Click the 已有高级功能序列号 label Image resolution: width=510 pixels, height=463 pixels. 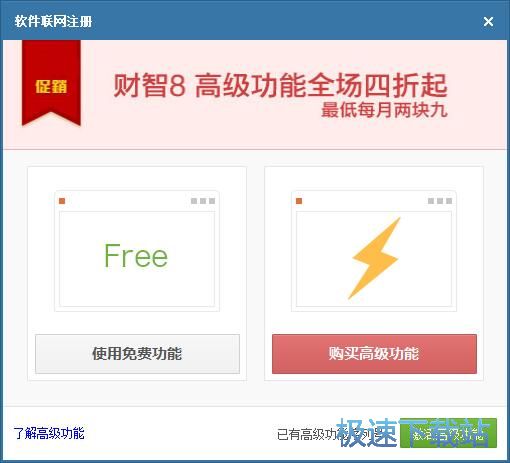click(x=328, y=434)
